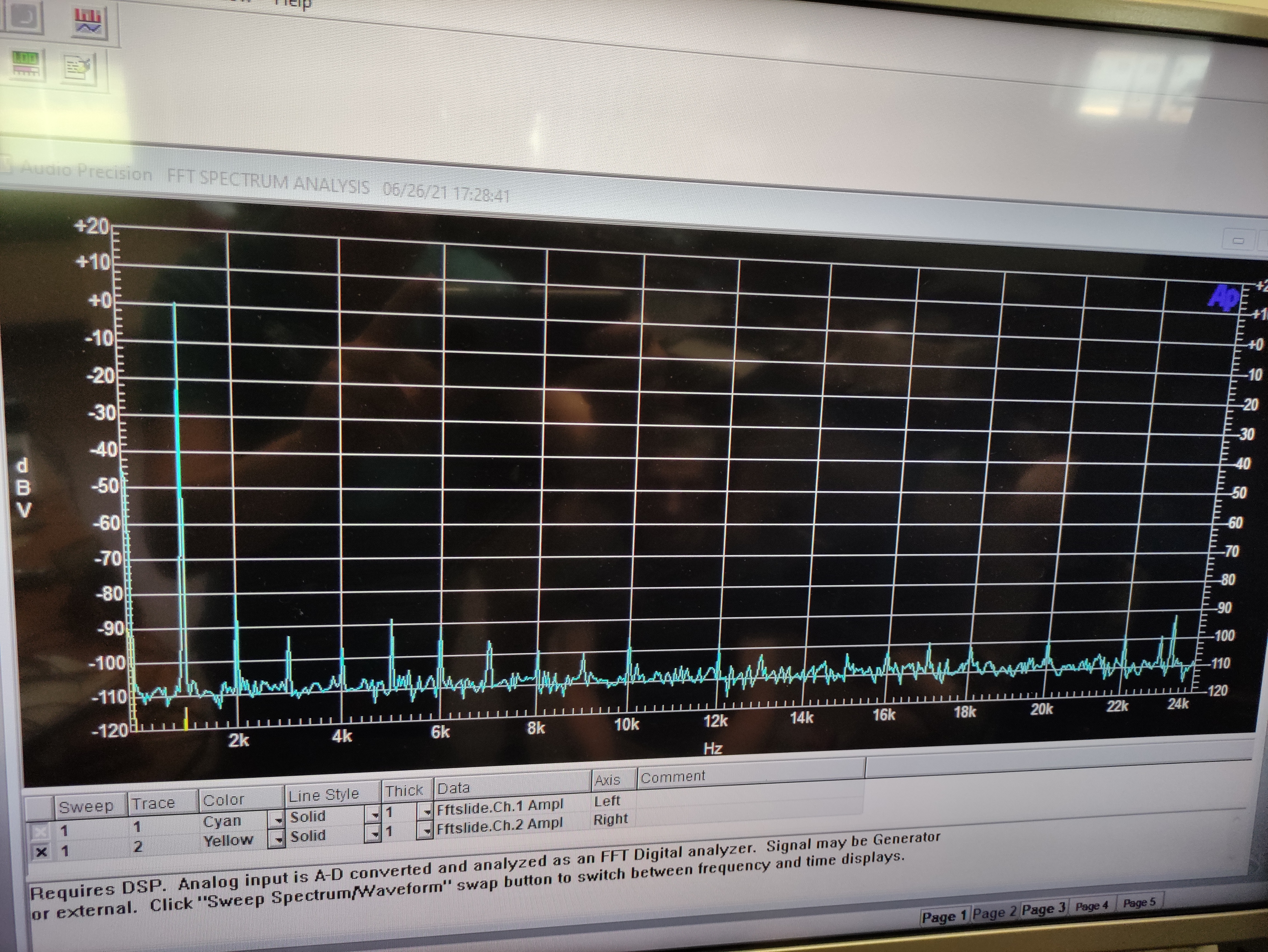Click the graph window minimize button
The image size is (1268, 952).
(1238, 240)
